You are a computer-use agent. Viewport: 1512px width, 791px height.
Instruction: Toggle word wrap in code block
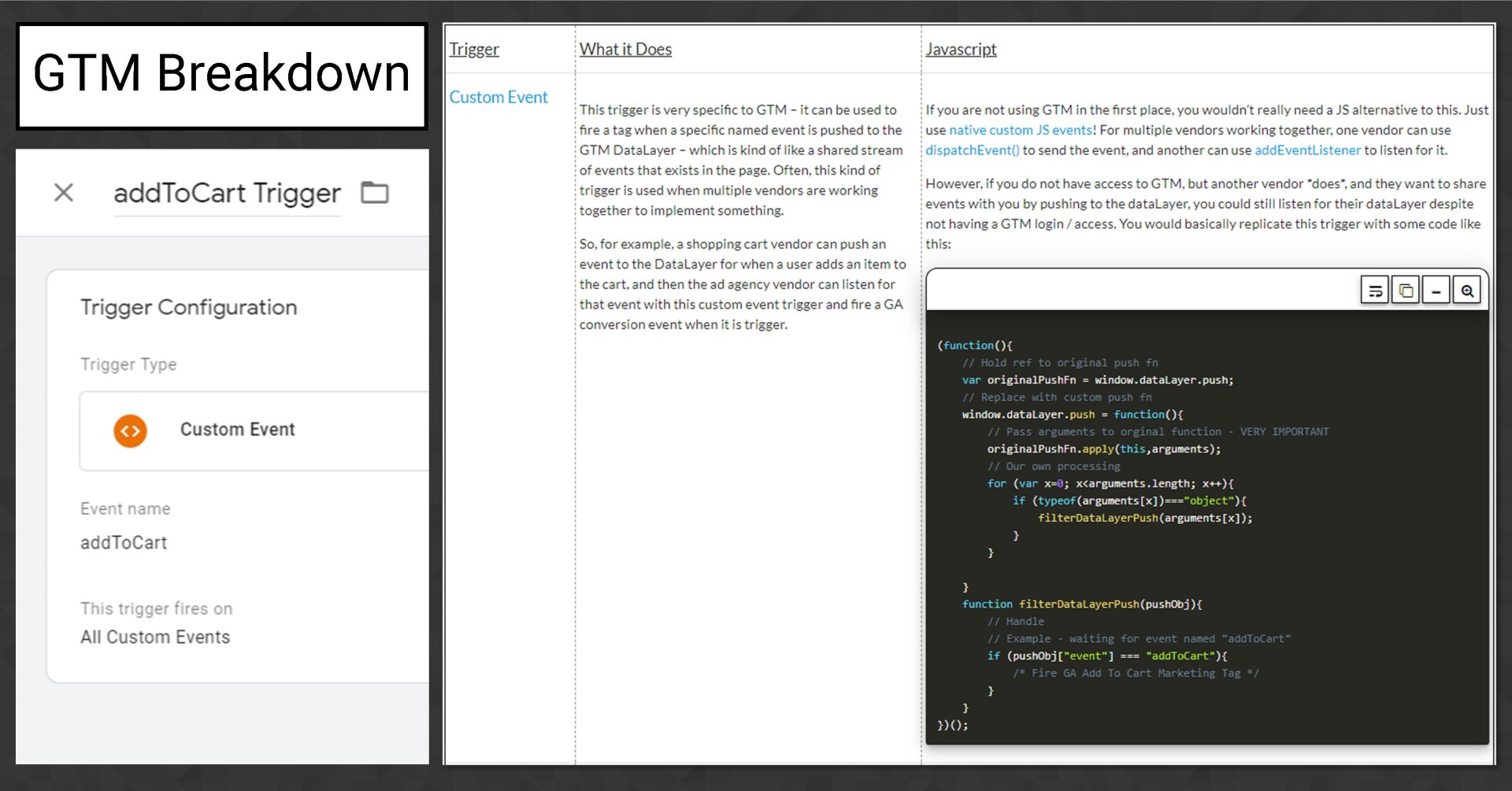[1374, 290]
